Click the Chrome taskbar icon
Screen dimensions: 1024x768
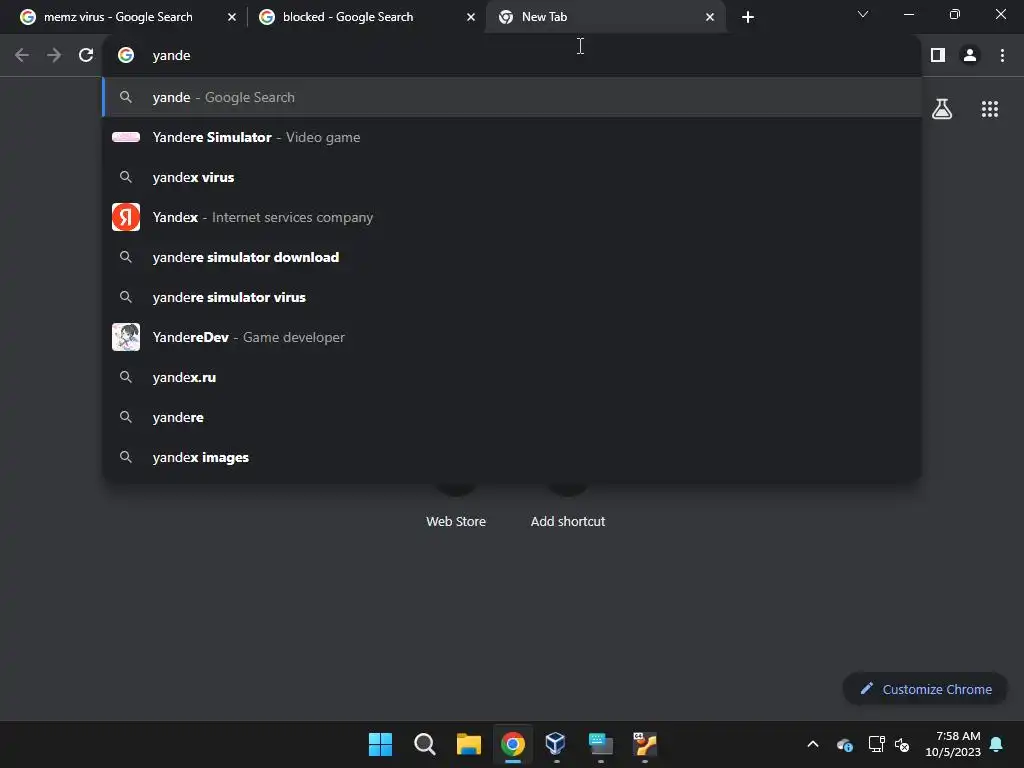[513, 744]
